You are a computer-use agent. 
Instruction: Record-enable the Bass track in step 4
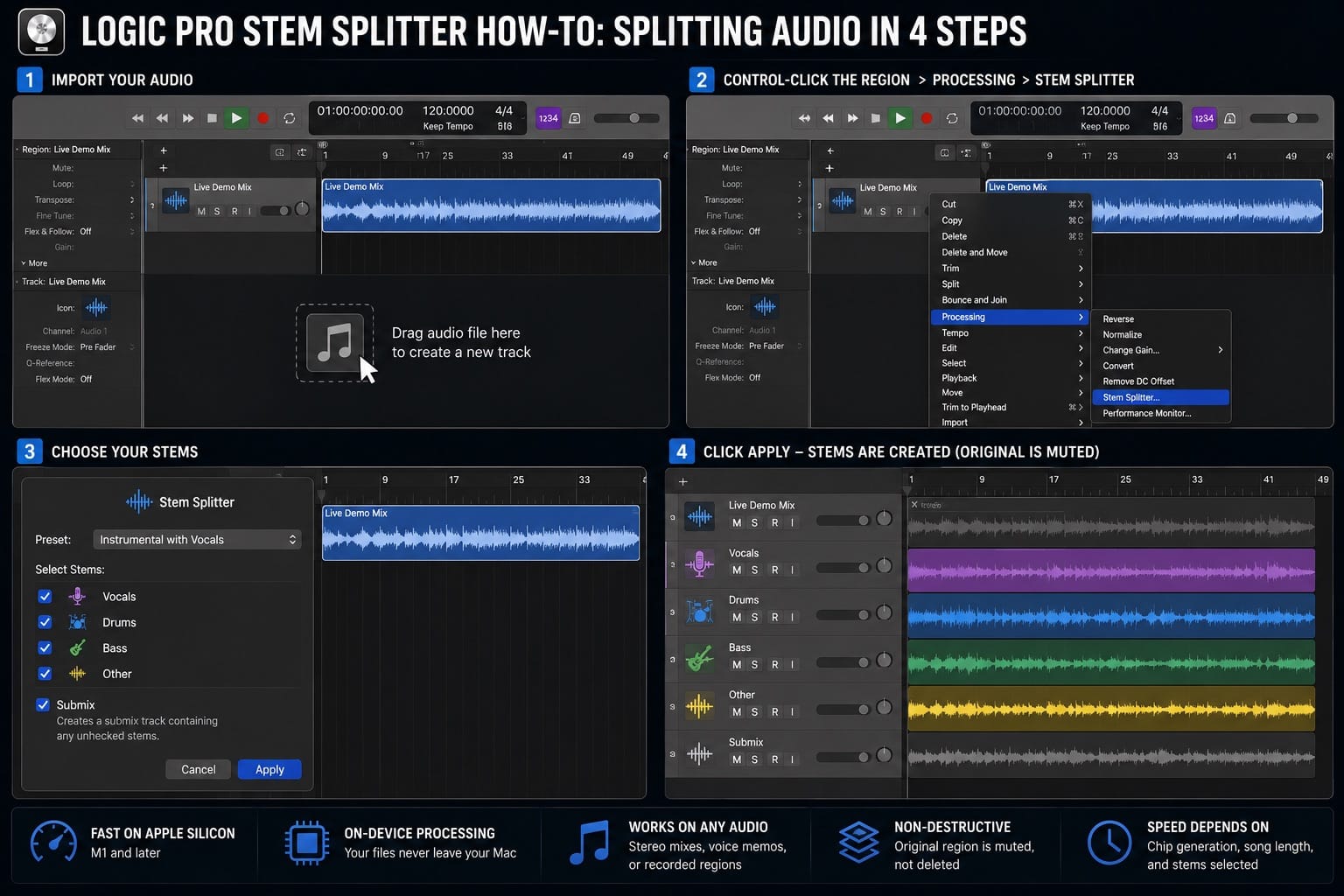click(x=774, y=664)
